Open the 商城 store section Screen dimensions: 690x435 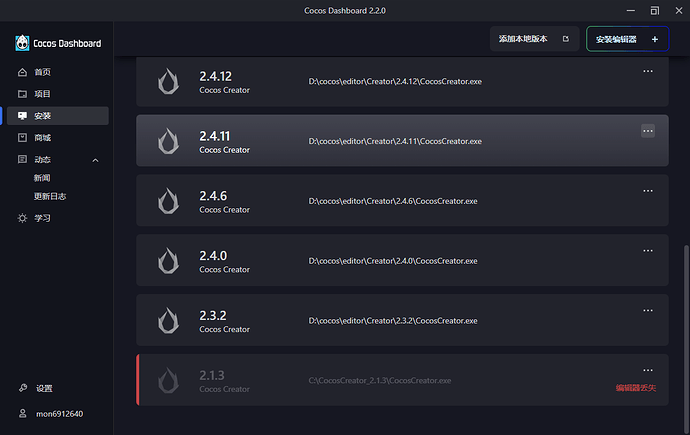click(x=42, y=137)
